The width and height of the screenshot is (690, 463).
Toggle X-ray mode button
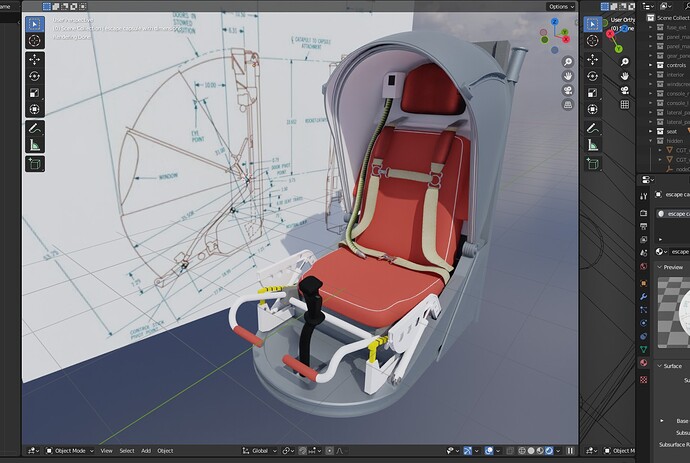[510, 451]
